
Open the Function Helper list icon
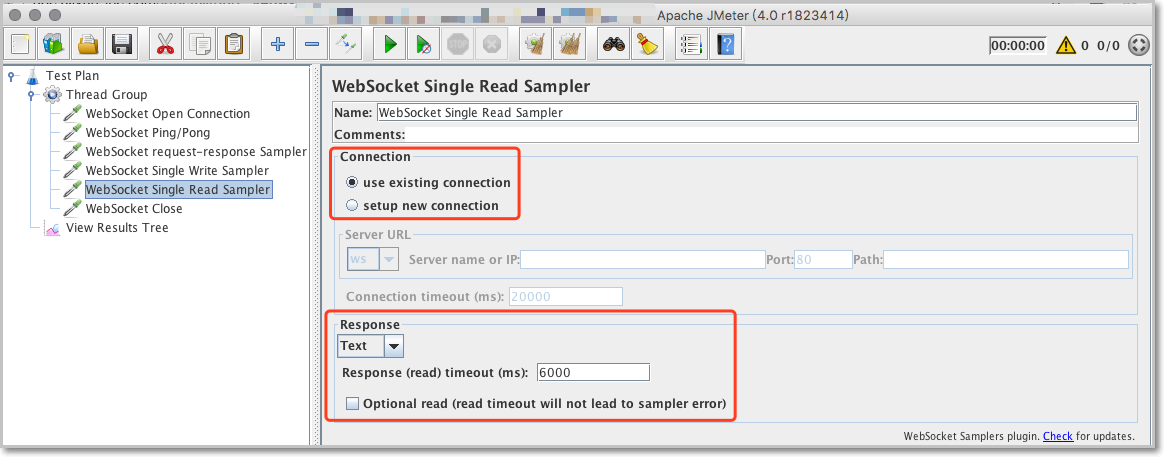[691, 45]
